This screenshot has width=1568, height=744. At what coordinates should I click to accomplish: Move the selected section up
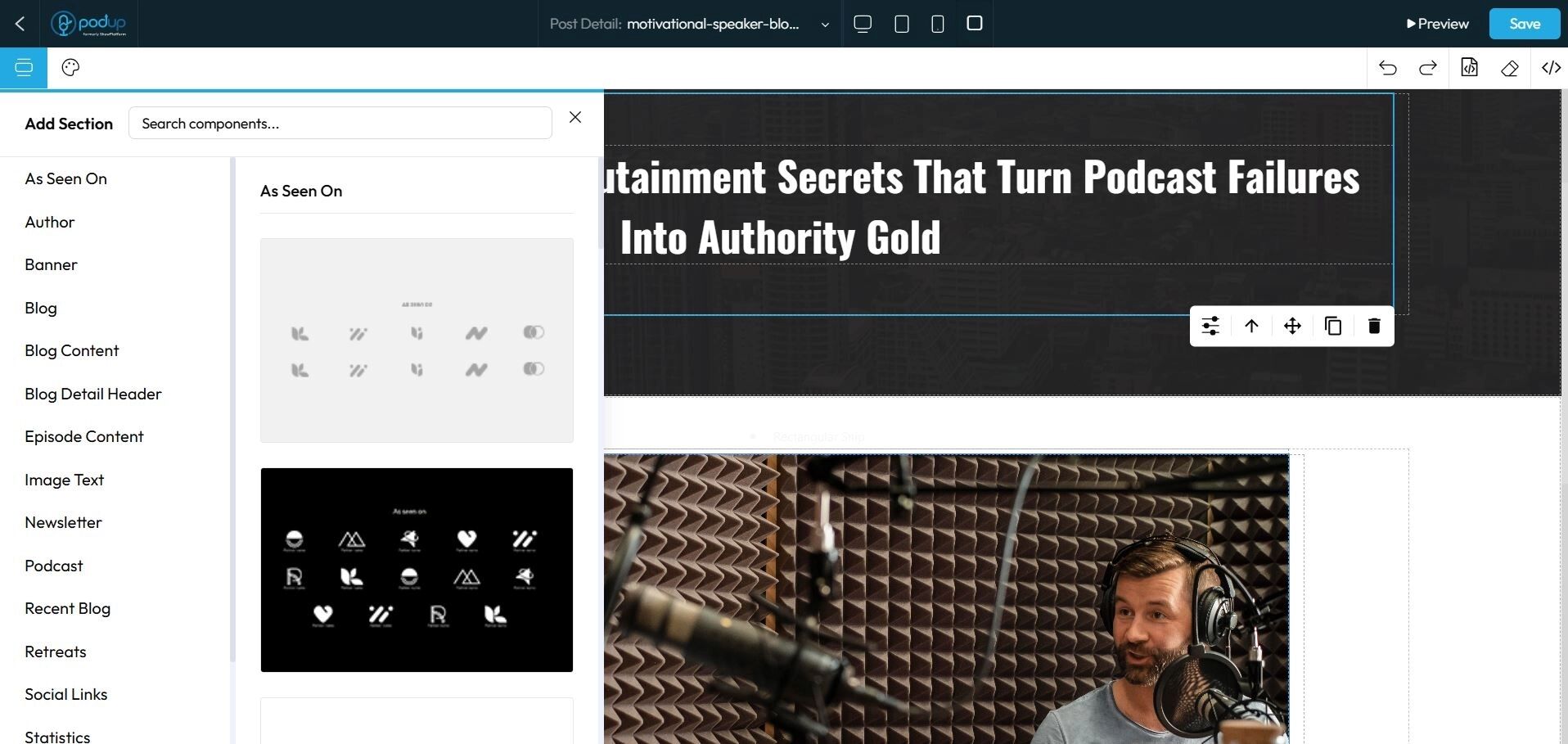tap(1251, 326)
